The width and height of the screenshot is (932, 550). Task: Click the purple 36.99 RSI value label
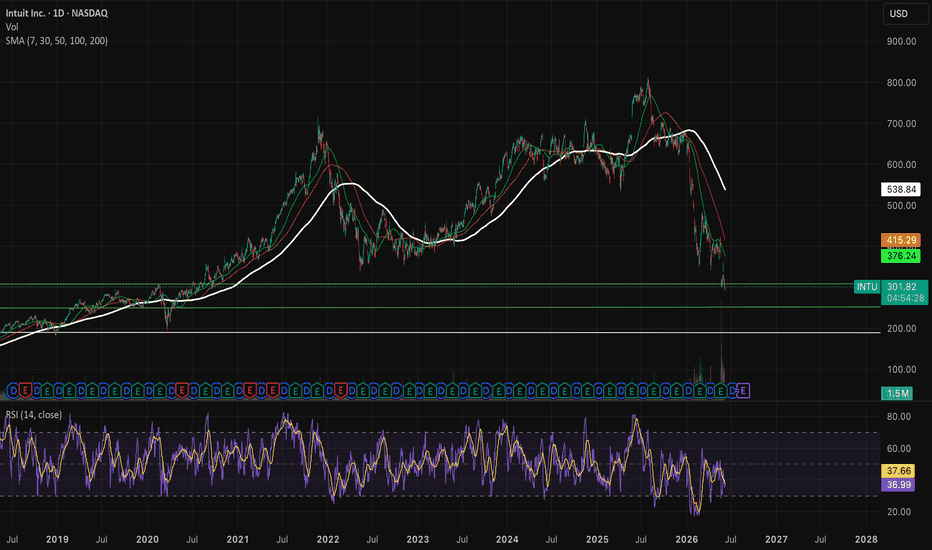pos(898,485)
